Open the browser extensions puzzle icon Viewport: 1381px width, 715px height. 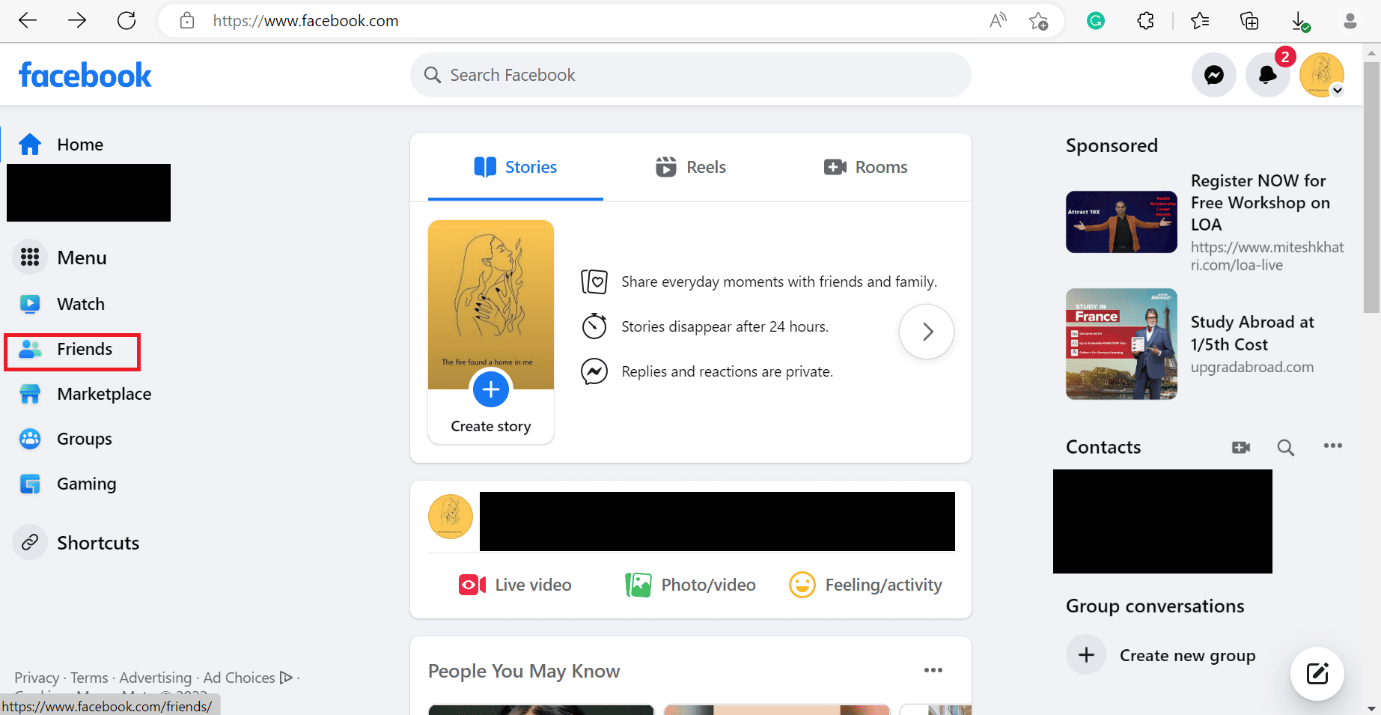(x=1146, y=21)
